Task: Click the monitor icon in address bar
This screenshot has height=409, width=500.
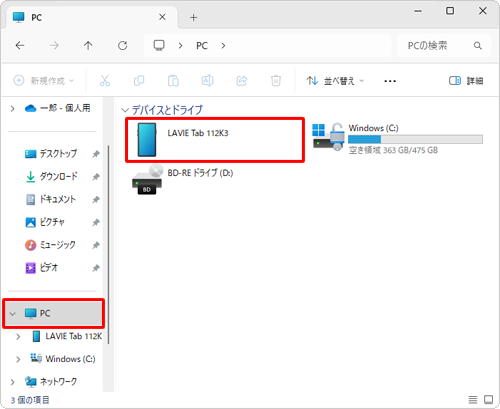Action: point(159,45)
